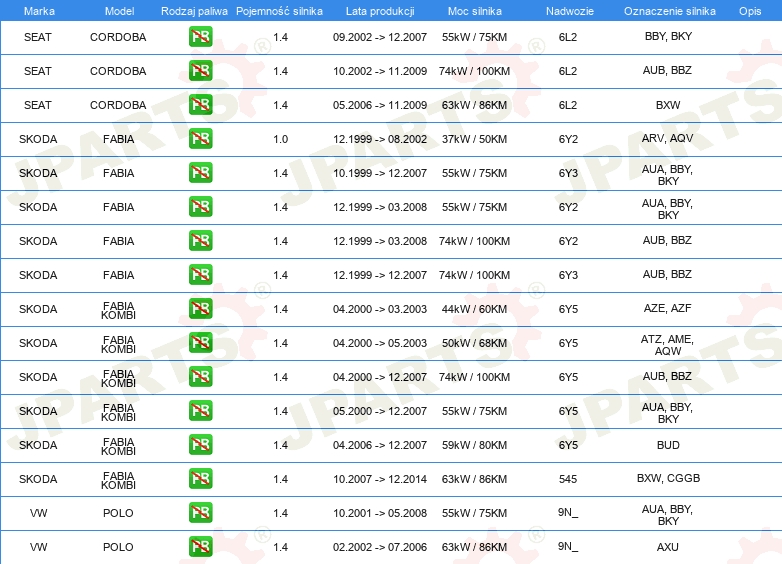Select SKODA brand cell in the ARV, AQV row

point(38,139)
